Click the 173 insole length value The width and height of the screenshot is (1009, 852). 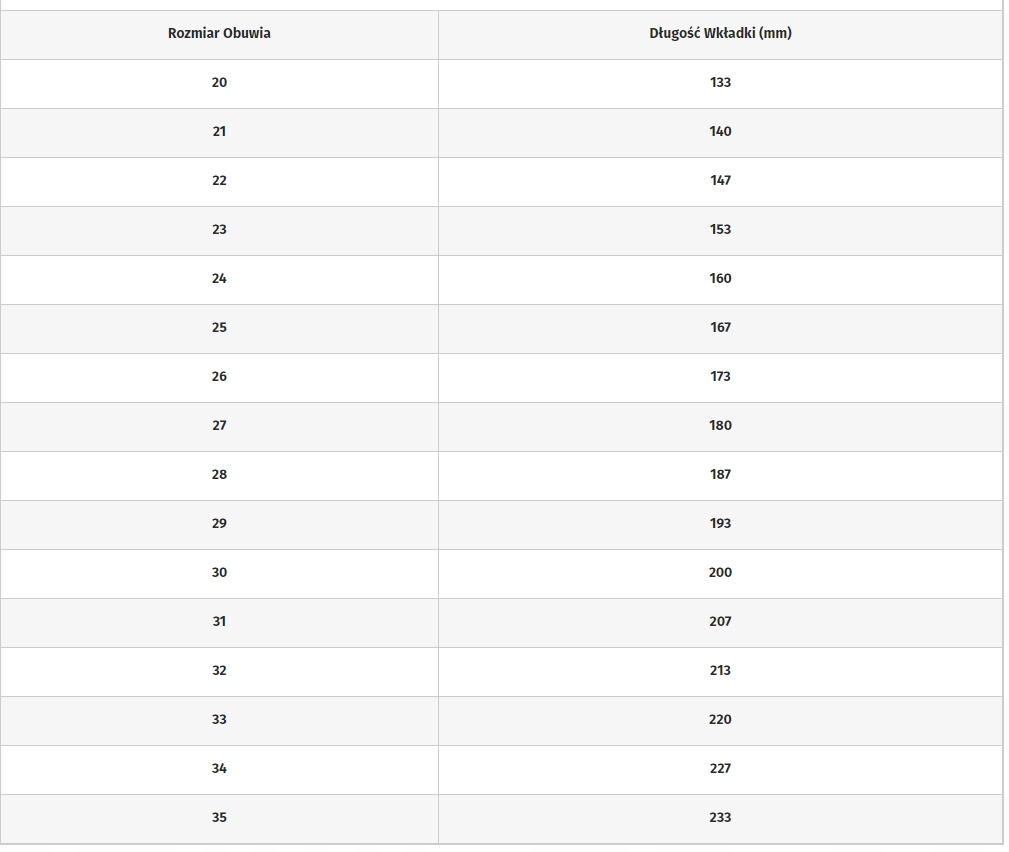720,376
